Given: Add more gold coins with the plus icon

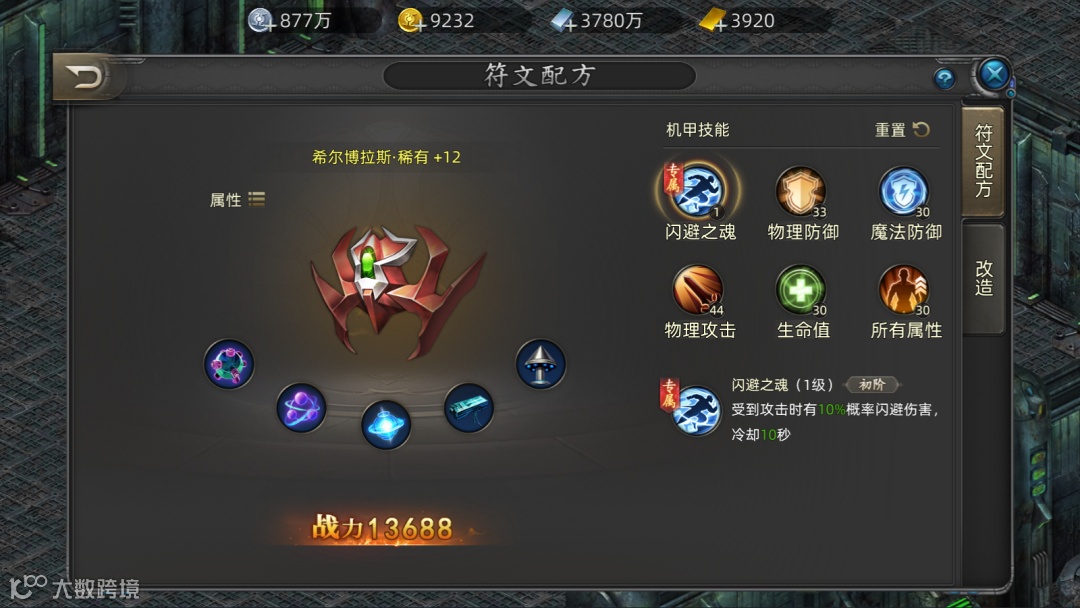Looking at the screenshot, I should pos(411,21).
